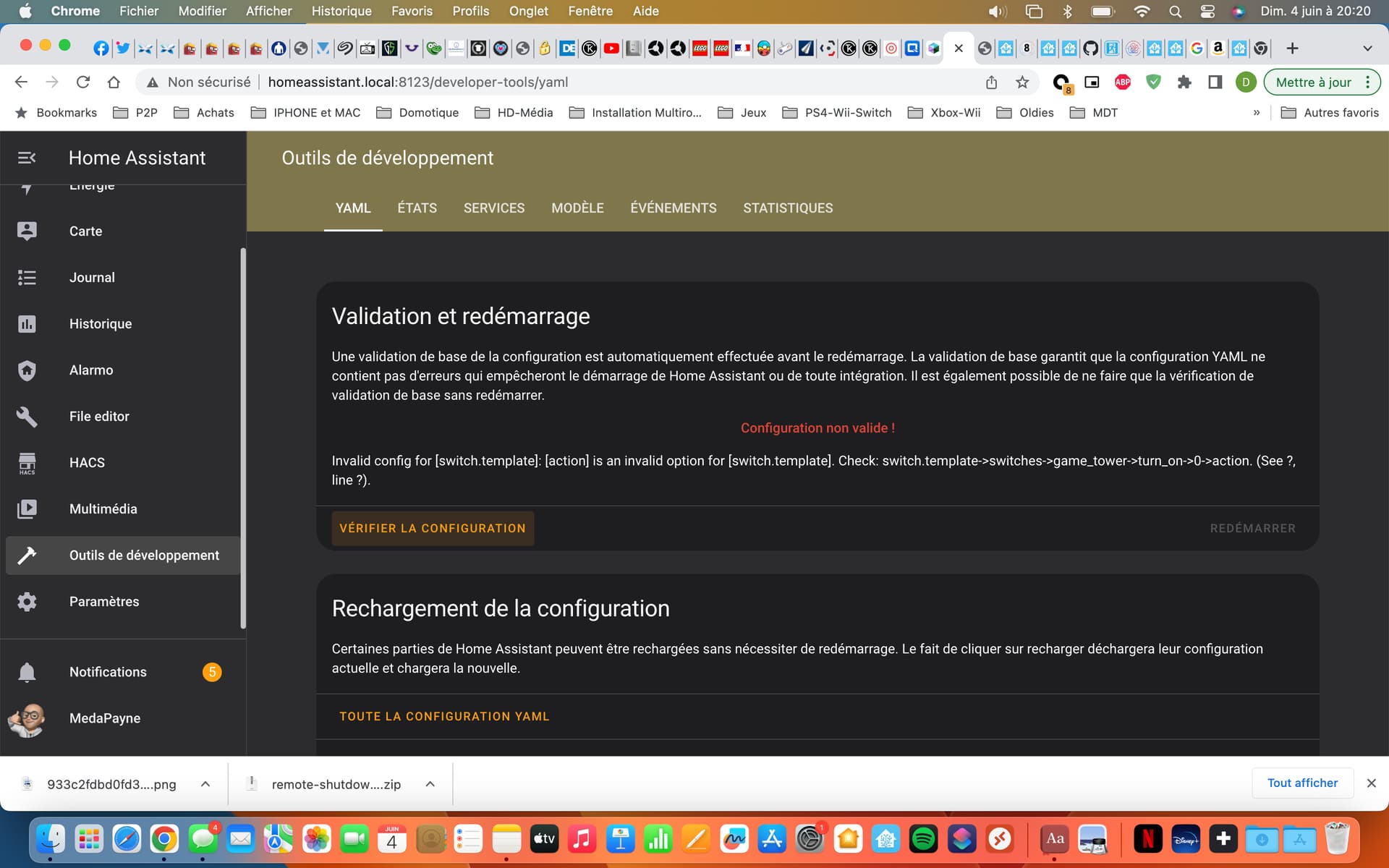Click VÉRIFIER LA CONFIGURATION button

coord(433,529)
